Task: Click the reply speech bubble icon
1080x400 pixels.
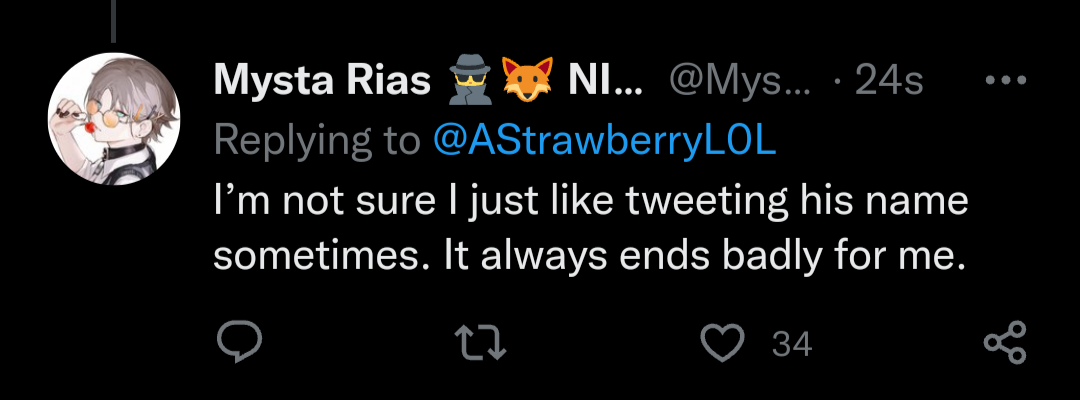Action: pyautogui.click(x=239, y=343)
